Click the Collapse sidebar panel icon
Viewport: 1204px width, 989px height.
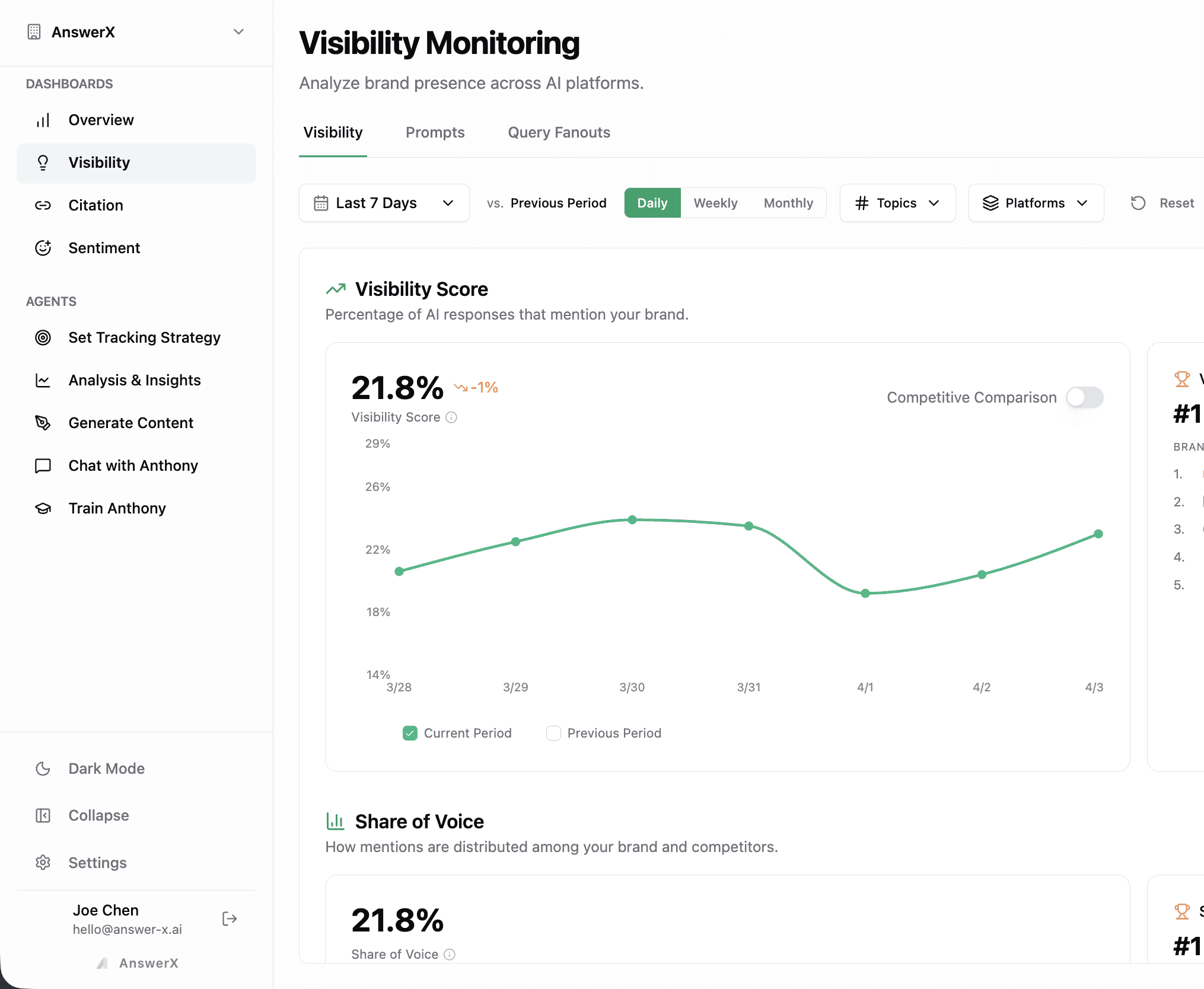(43, 815)
